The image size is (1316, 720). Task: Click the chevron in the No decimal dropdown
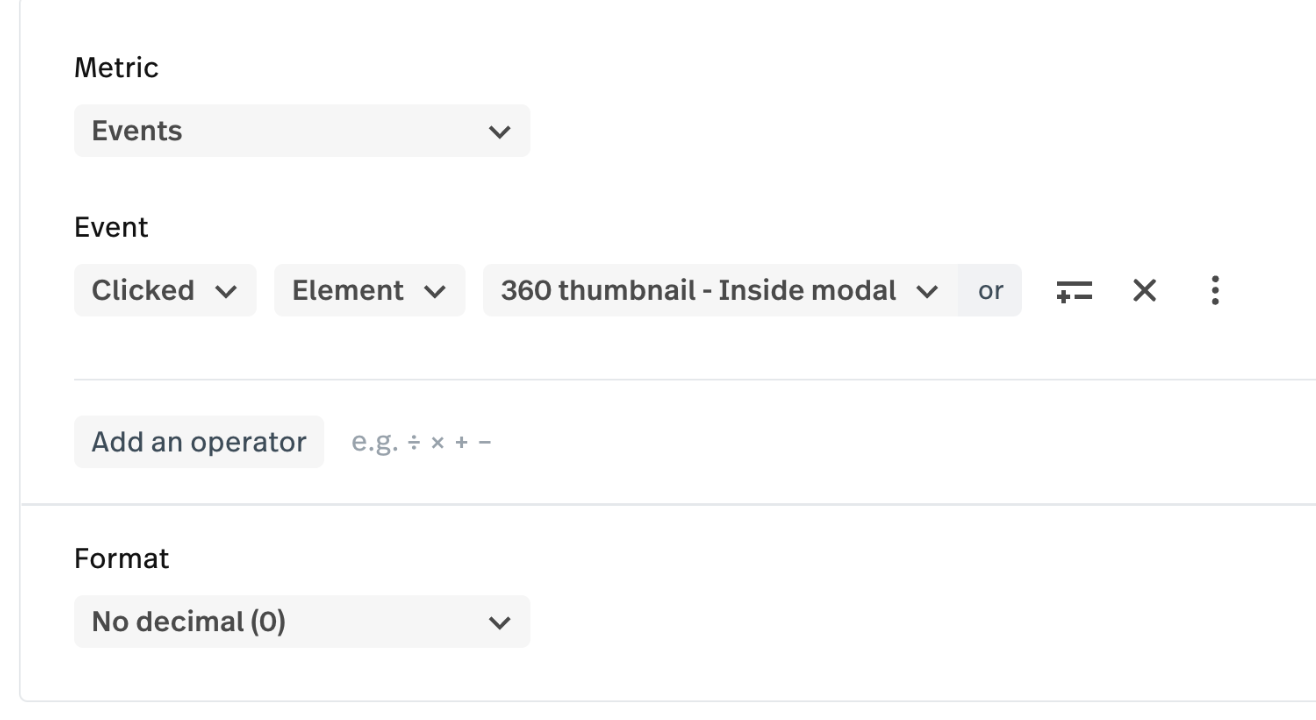[x=499, y=622]
